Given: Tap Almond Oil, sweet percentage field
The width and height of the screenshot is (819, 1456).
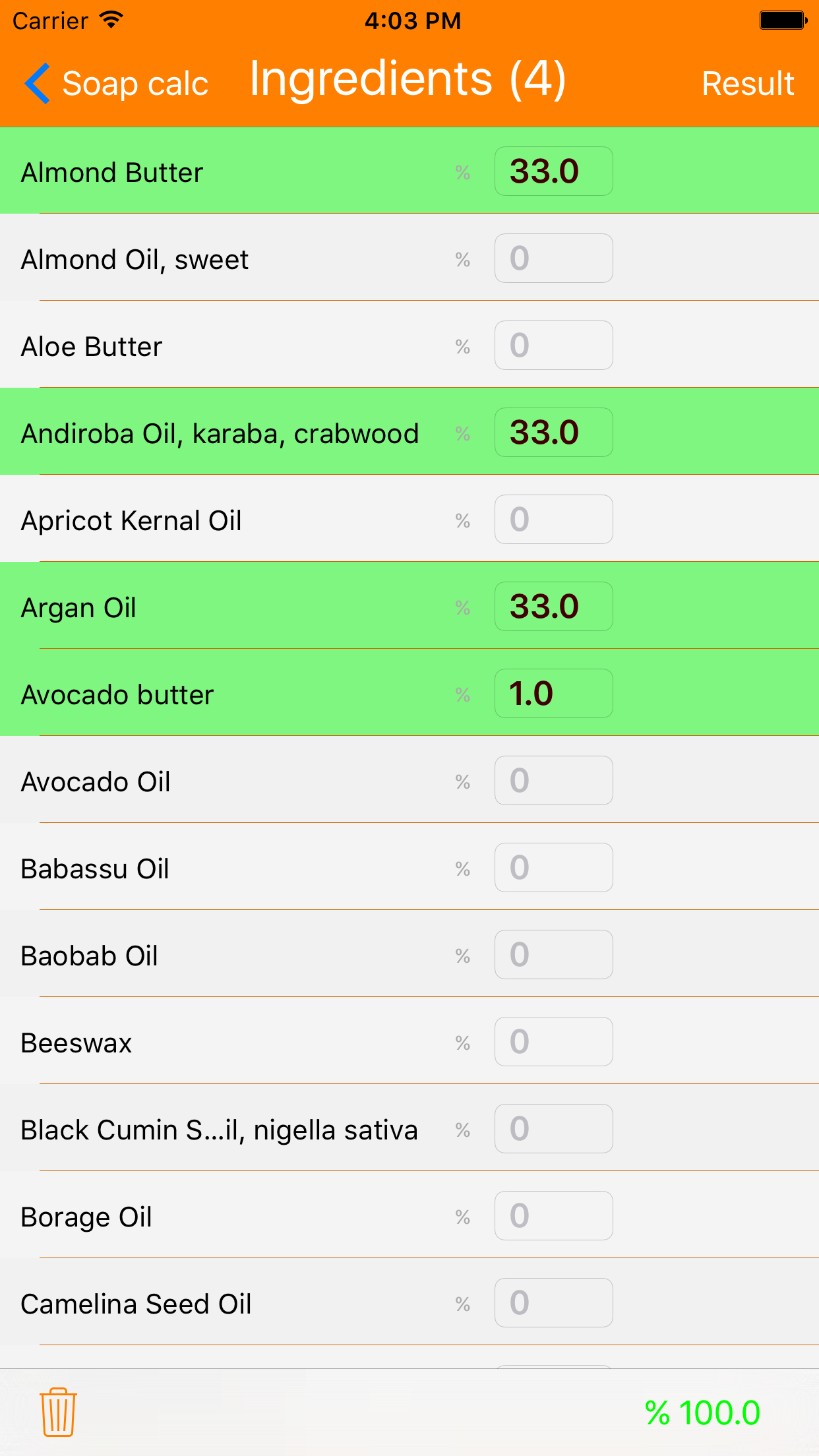Looking at the screenshot, I should pyautogui.click(x=553, y=258).
